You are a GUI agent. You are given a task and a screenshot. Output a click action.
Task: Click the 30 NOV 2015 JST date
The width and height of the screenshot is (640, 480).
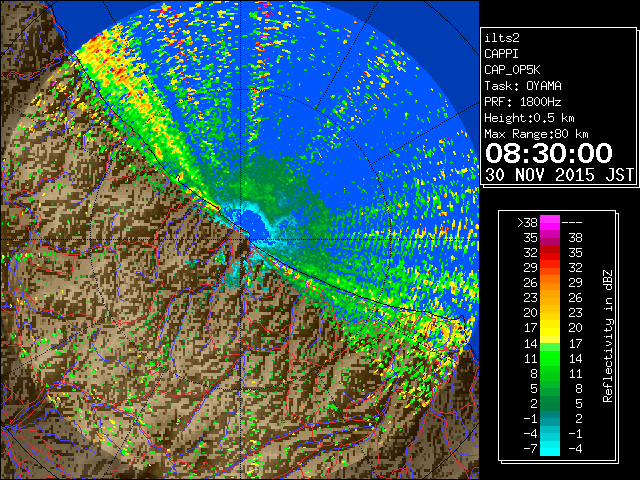559,175
